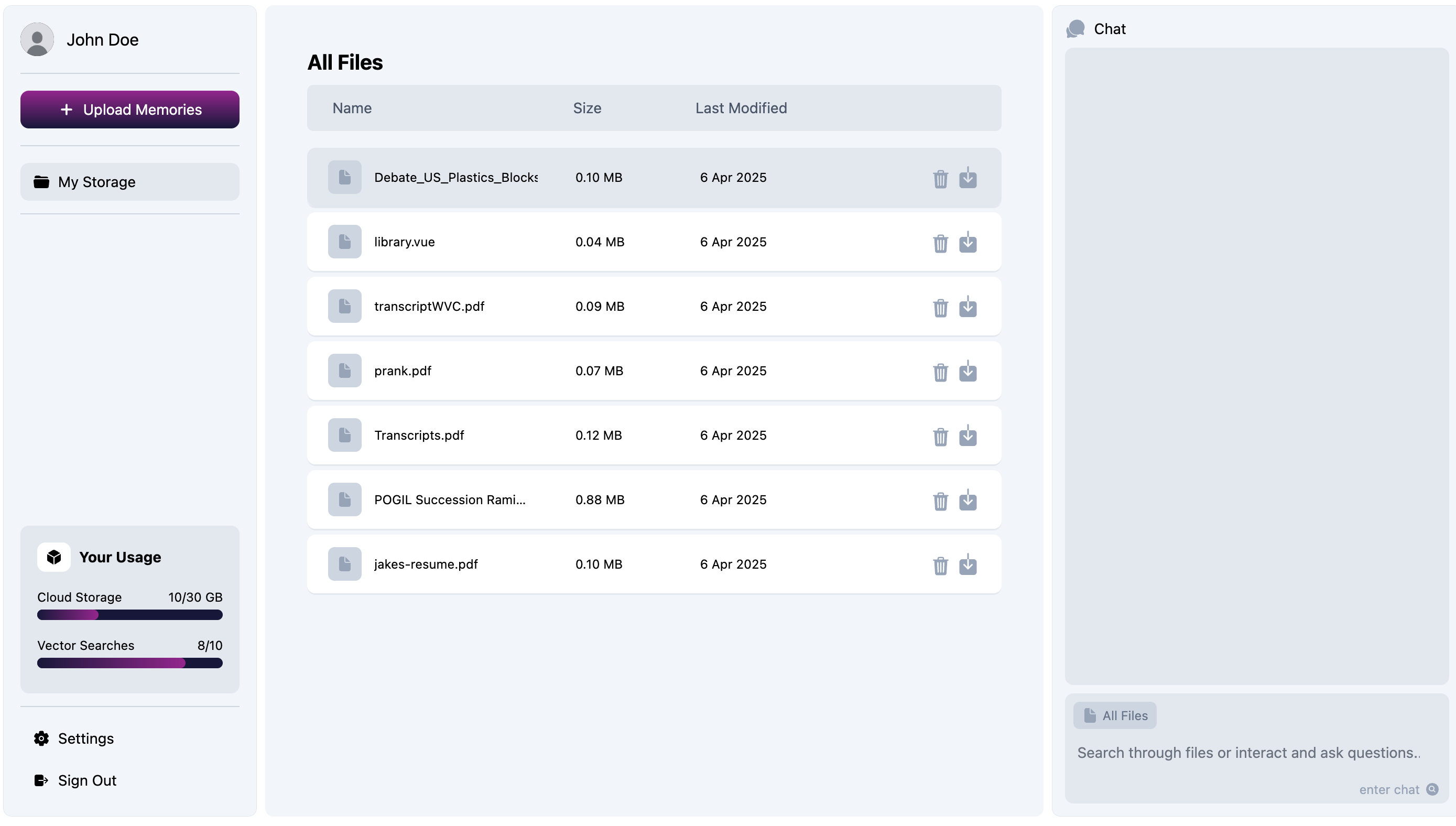
Task: Download the transcriptWVC.pdf file
Action: tap(967, 307)
